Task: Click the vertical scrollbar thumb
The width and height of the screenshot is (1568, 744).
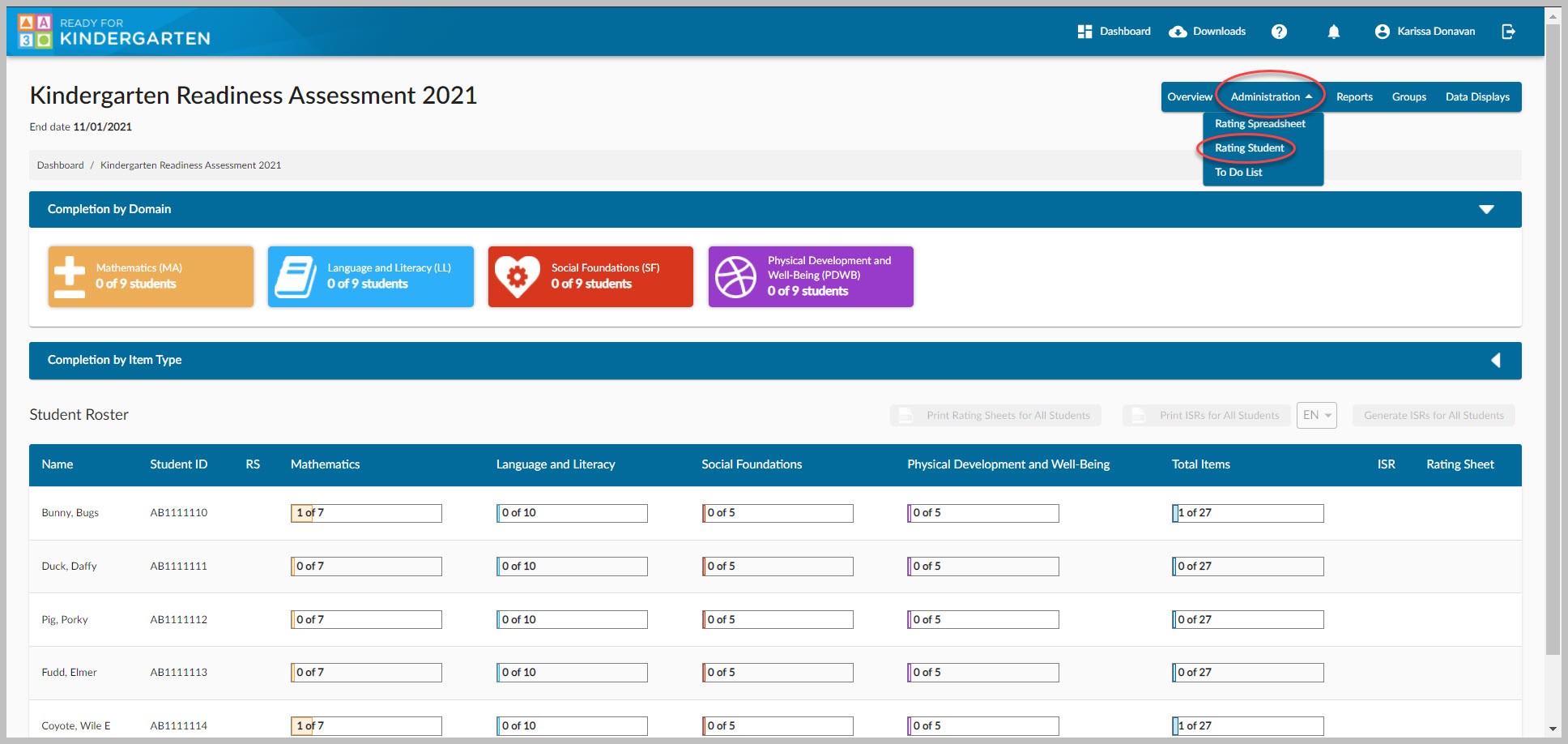Action: (x=1553, y=339)
